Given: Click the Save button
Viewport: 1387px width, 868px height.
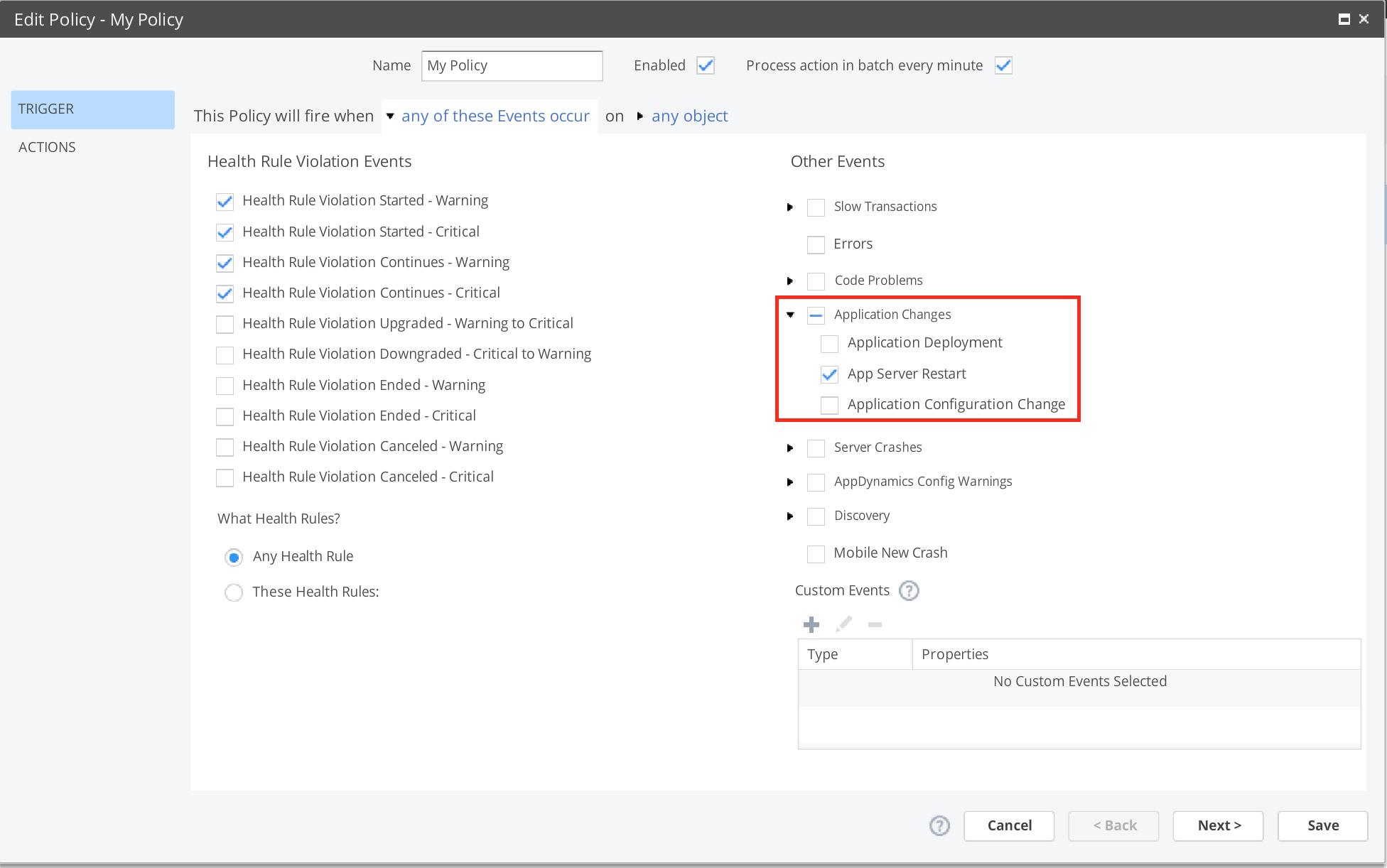Looking at the screenshot, I should [1322, 825].
